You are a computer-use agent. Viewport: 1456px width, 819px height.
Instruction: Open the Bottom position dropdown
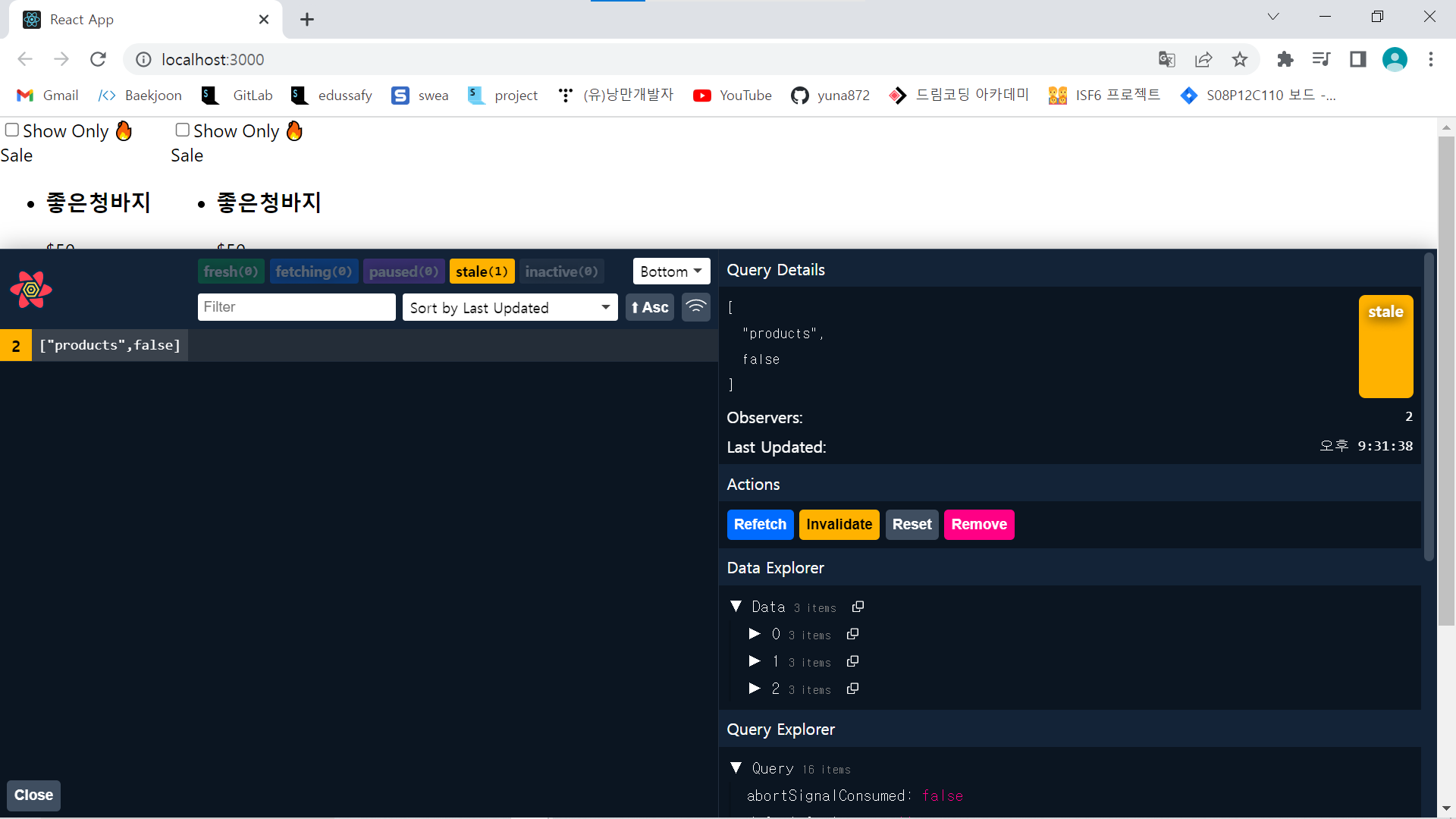pos(670,271)
